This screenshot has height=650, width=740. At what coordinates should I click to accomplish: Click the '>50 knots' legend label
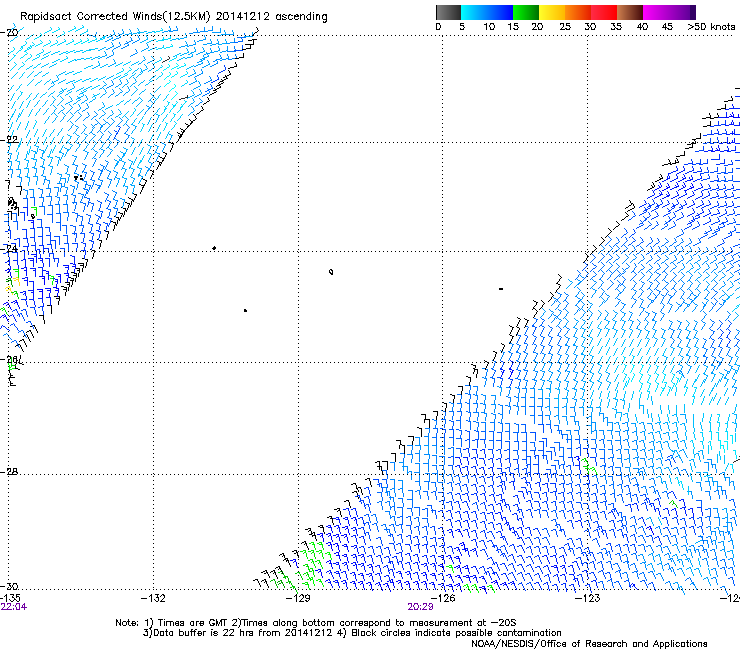tap(711, 26)
